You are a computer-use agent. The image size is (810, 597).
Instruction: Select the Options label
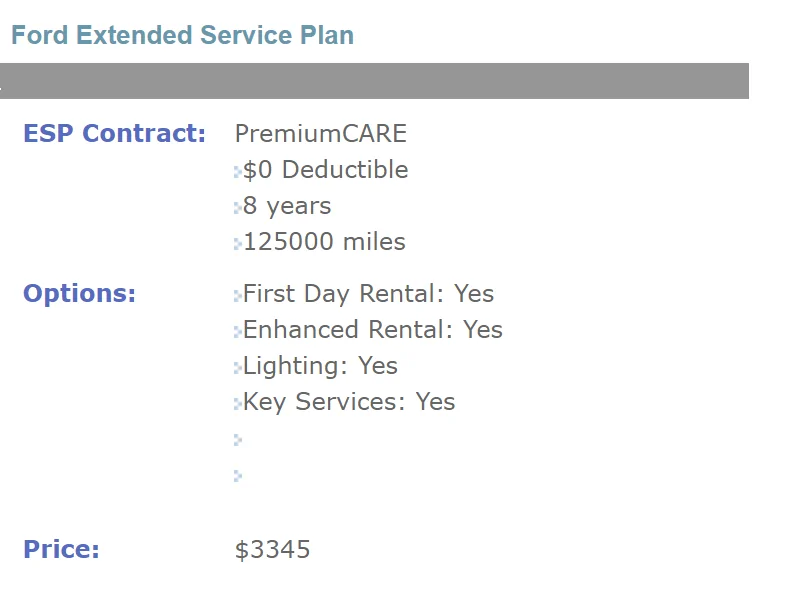[79, 294]
